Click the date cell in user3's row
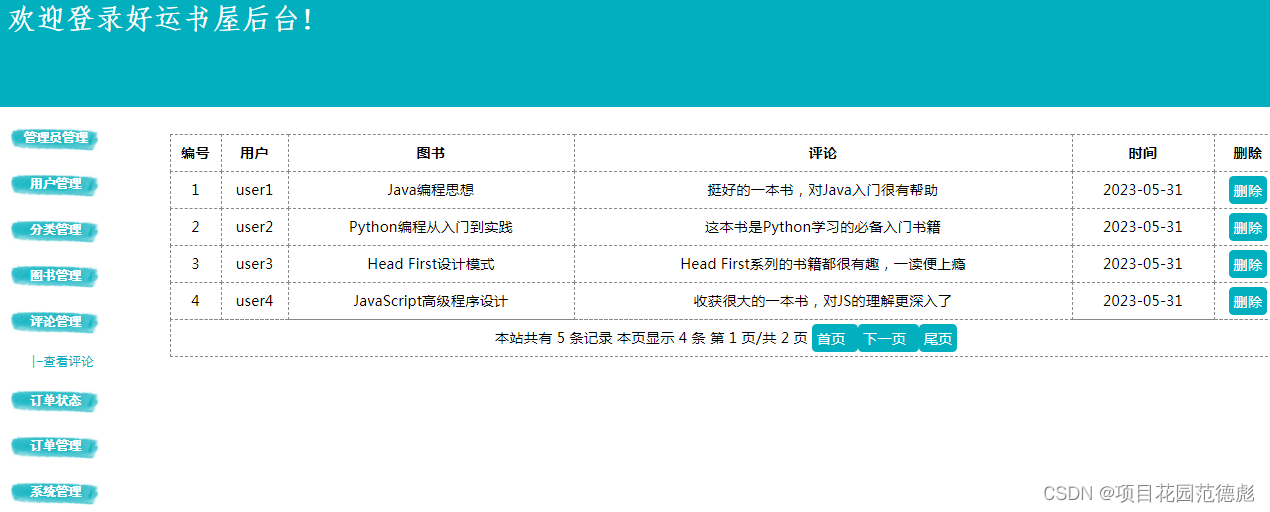 [1143, 264]
